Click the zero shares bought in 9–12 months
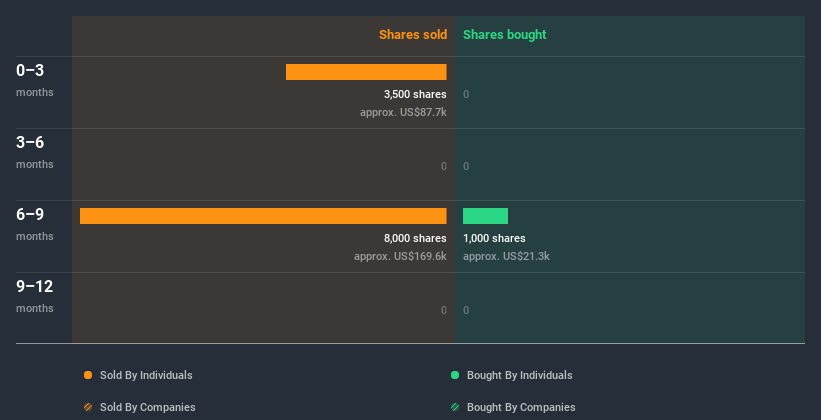Image resolution: width=821 pixels, height=420 pixels. coord(466,310)
